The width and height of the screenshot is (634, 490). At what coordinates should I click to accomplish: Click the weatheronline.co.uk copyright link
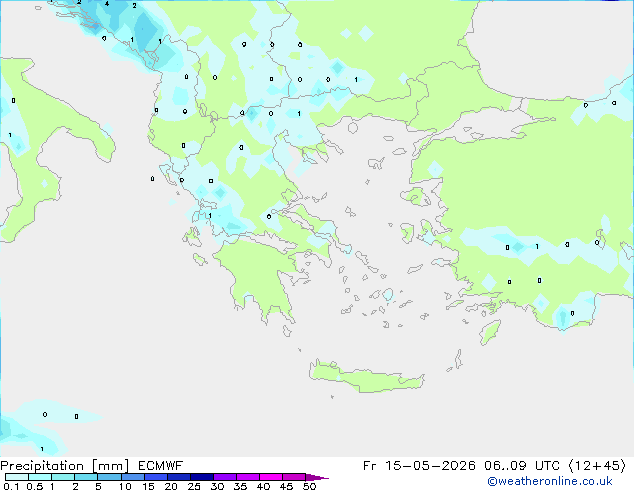550,481
